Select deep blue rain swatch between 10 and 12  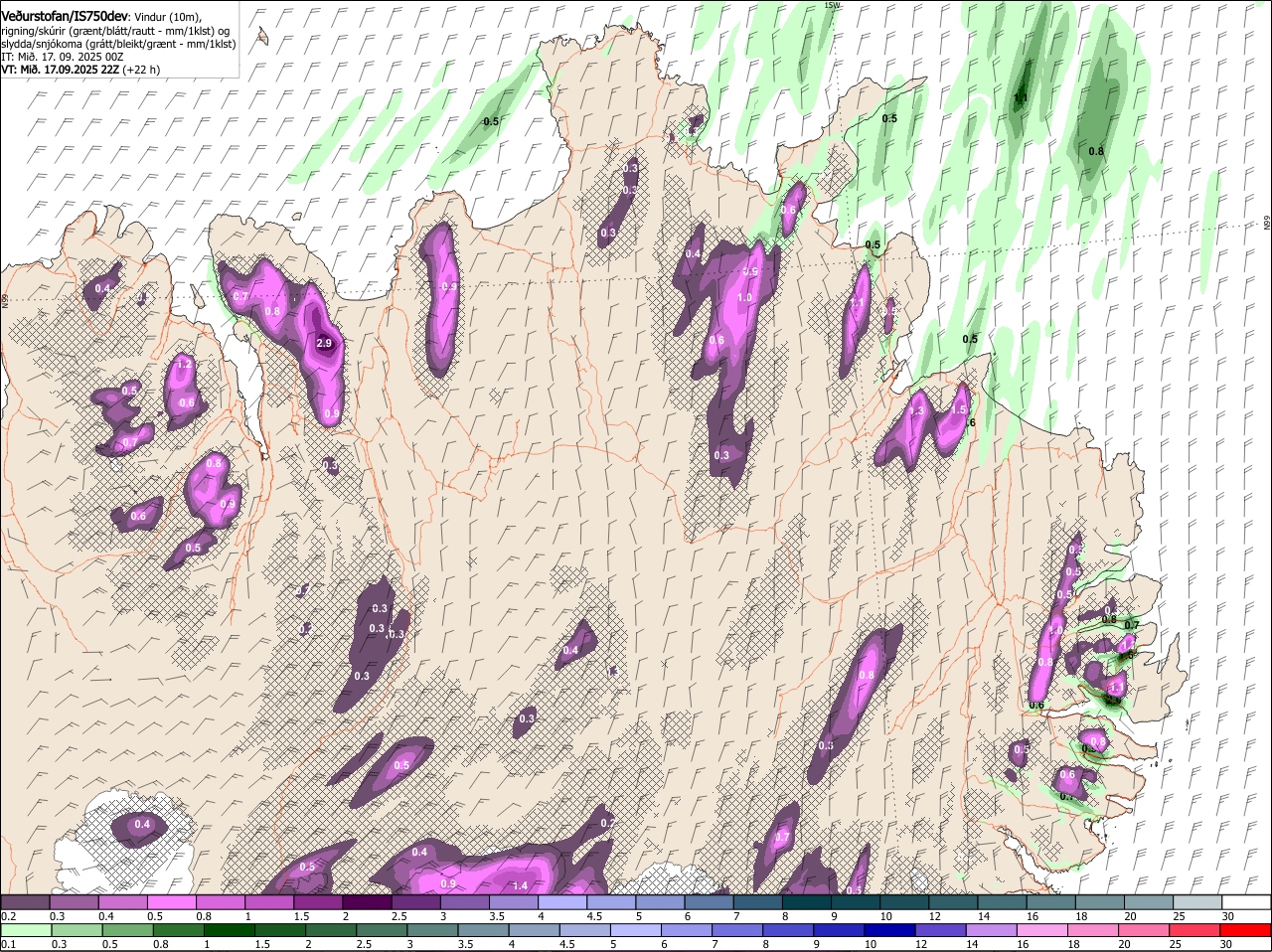889,931
